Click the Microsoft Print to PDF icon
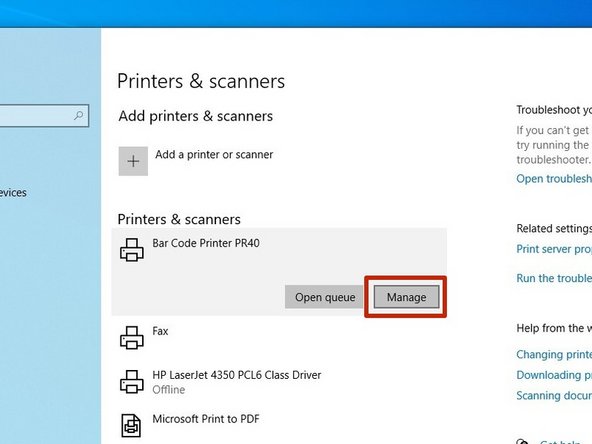The image size is (592, 444). click(x=131, y=425)
